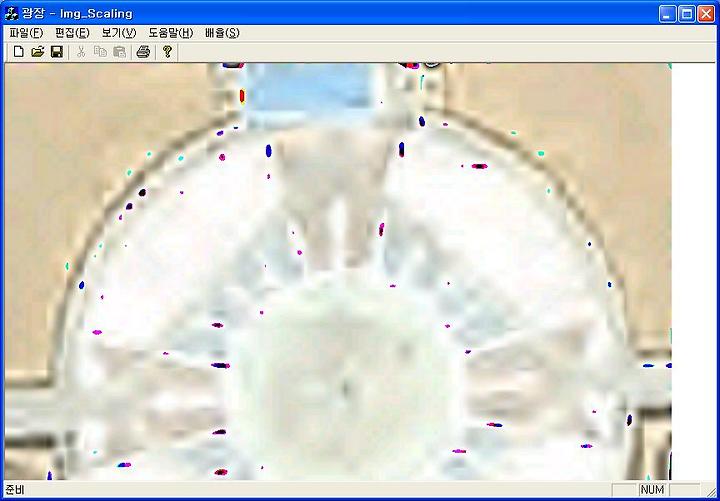720x501 pixels.
Task: Click the 준비 status bar text
Action: [14, 490]
